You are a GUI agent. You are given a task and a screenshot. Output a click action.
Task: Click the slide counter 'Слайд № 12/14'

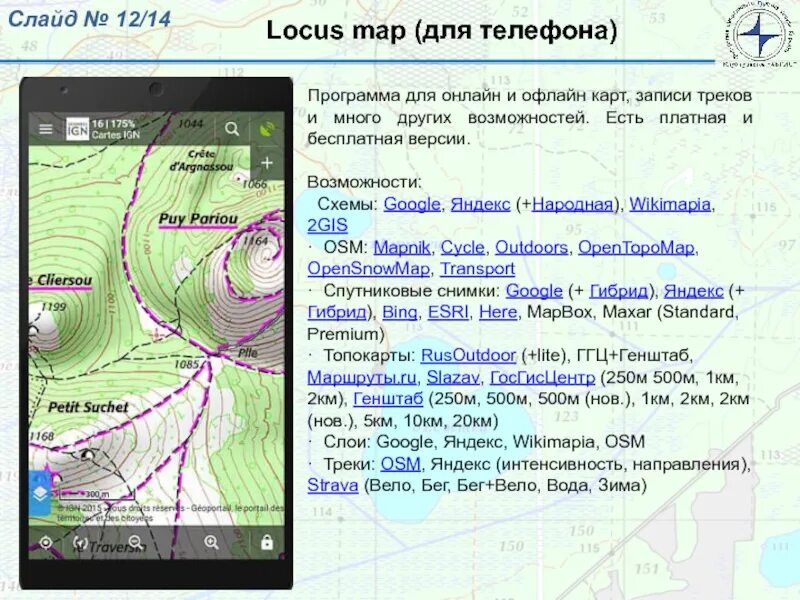pyautogui.click(x=90, y=19)
